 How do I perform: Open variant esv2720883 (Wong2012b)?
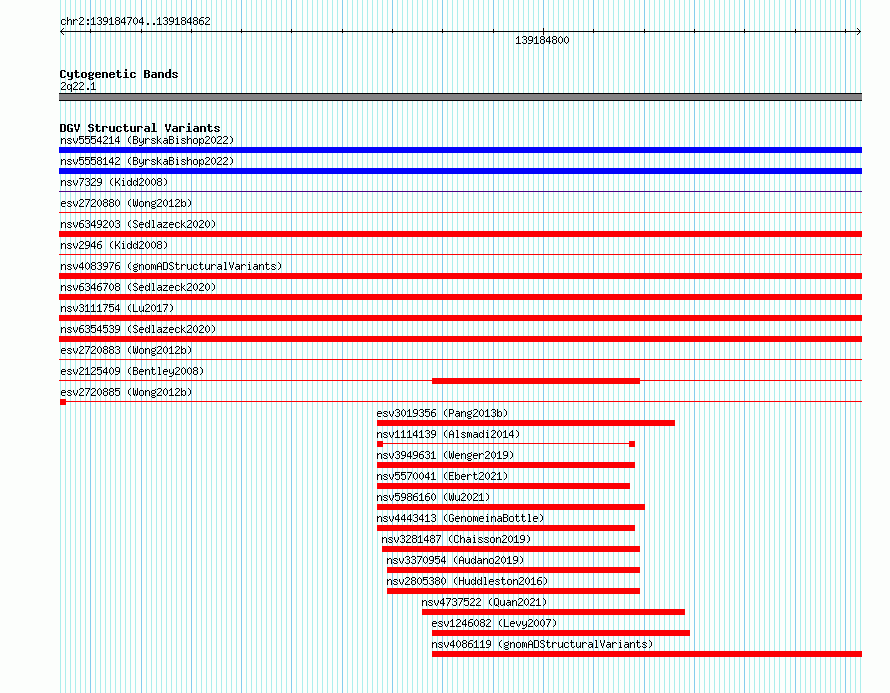coord(126,350)
